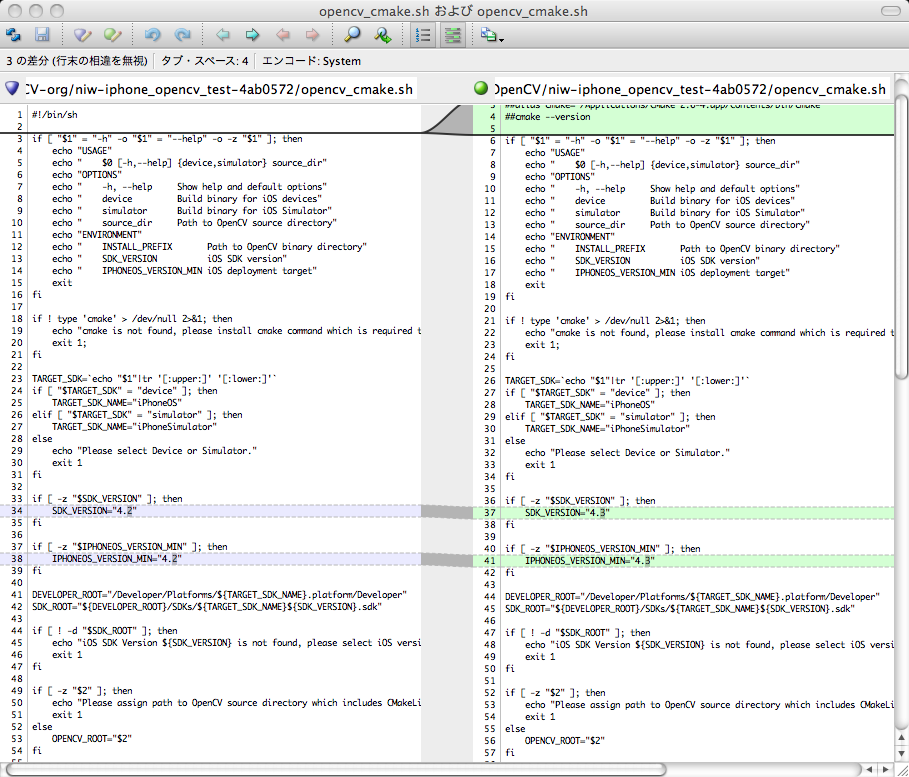Click the window title 'opencv_cmake.sh および opencv_cmake.sh'
The height and width of the screenshot is (777, 909).
point(453,11)
